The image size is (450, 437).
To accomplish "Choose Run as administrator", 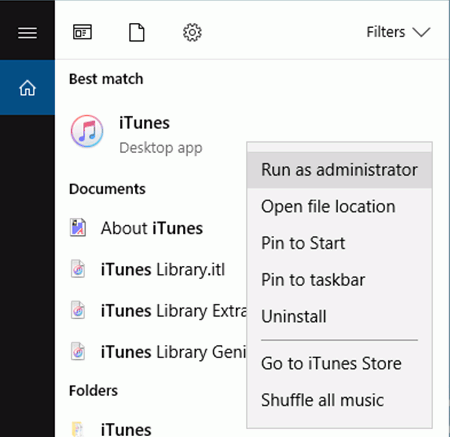I will click(x=339, y=170).
